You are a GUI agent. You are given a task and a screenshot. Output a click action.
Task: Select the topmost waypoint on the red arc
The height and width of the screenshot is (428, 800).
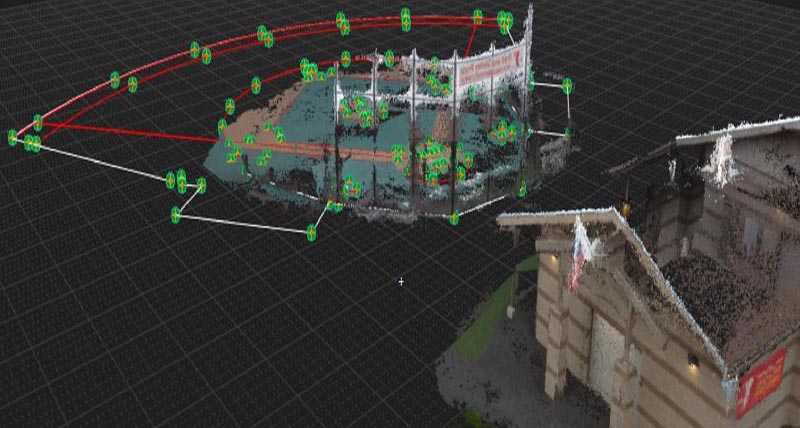(406, 17)
